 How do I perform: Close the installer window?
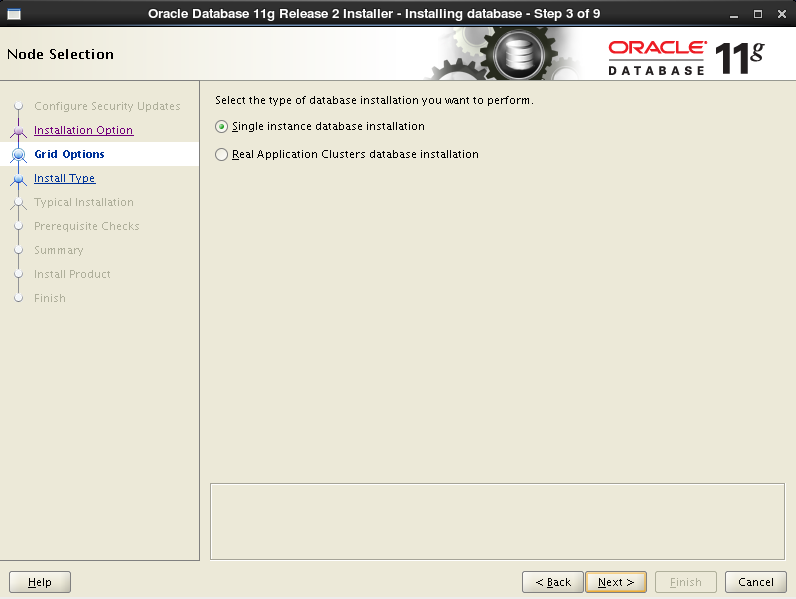(x=782, y=14)
